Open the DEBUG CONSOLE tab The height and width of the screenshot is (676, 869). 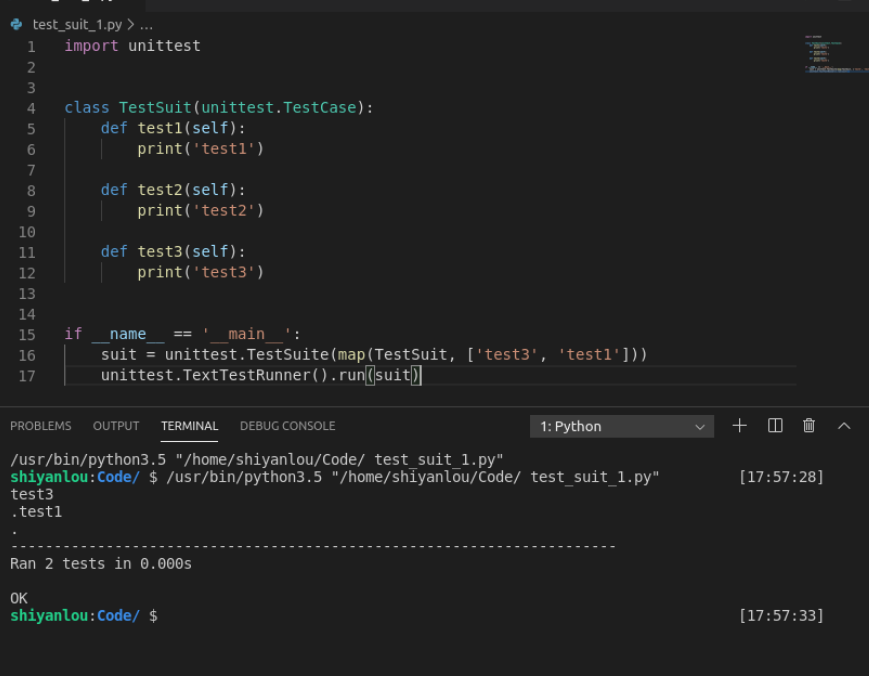[287, 426]
